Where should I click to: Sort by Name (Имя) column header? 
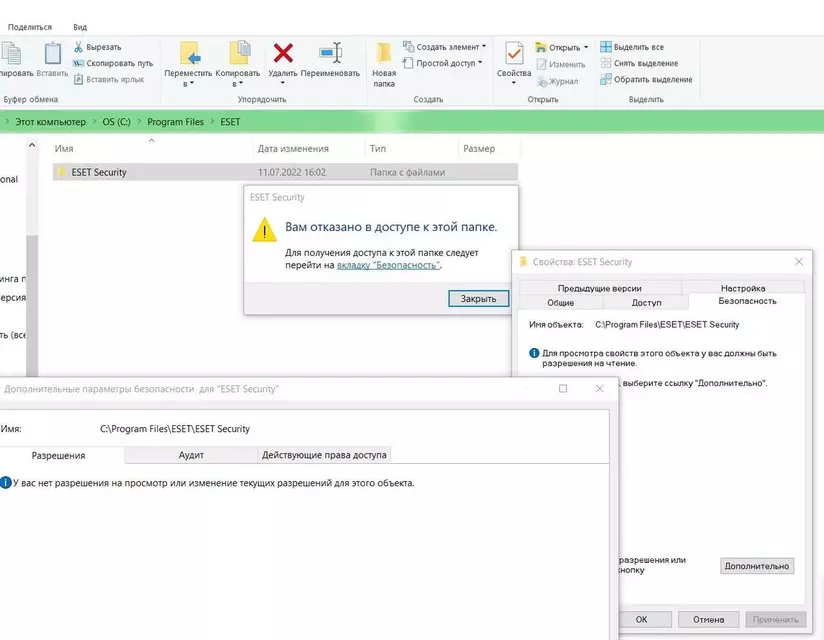coord(152,148)
